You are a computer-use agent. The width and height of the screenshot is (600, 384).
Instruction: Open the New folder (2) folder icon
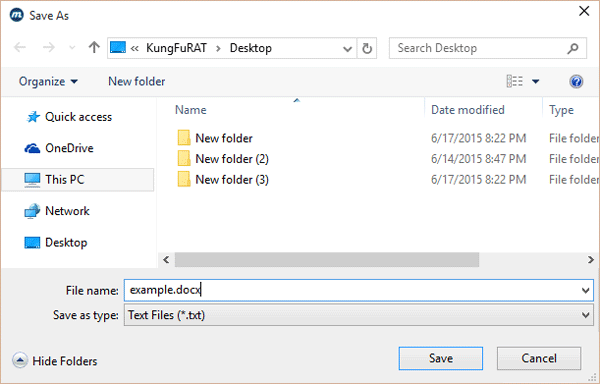pyautogui.click(x=184, y=159)
